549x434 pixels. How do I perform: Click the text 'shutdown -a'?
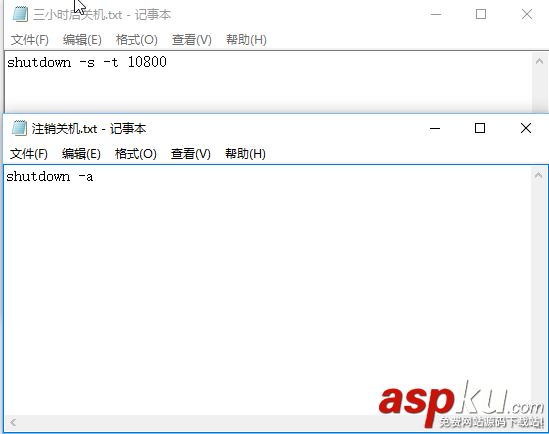point(50,176)
